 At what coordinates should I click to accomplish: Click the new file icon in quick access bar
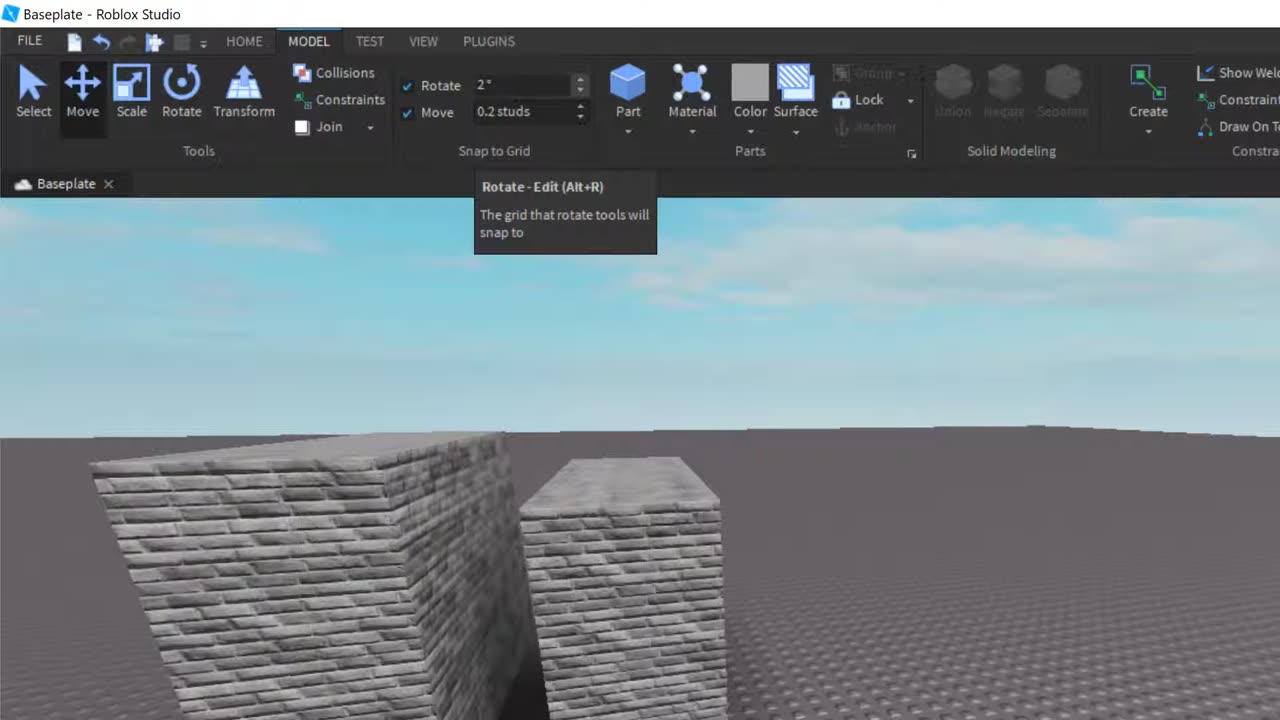pyautogui.click(x=75, y=42)
